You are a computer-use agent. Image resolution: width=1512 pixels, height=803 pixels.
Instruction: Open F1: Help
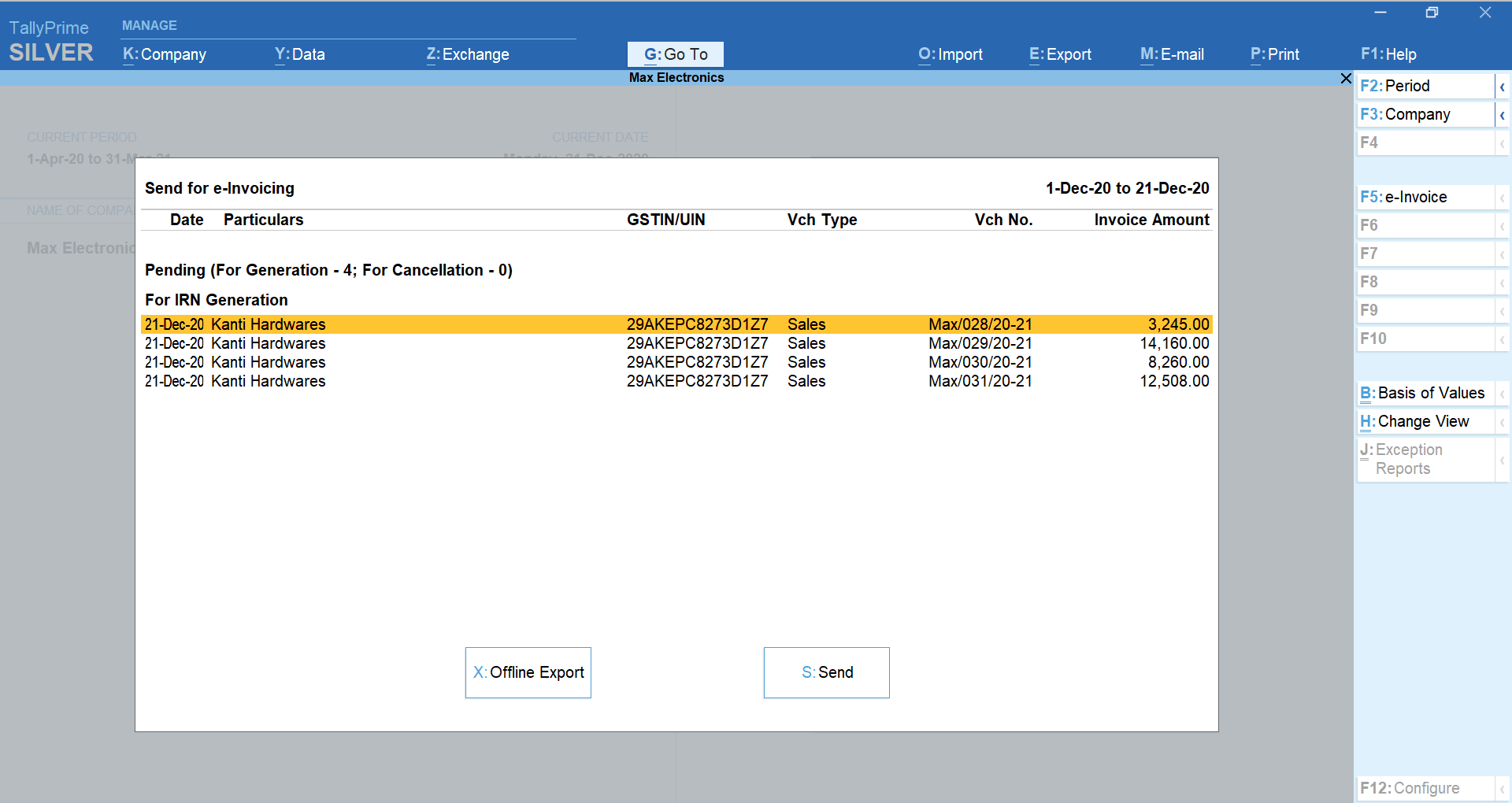coord(1388,54)
